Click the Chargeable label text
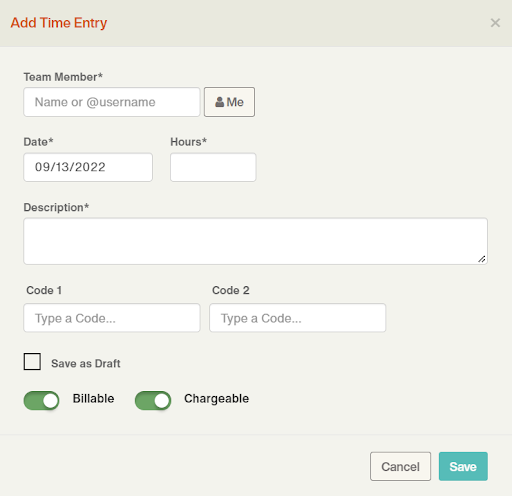512x496 pixels. pyautogui.click(x=216, y=399)
